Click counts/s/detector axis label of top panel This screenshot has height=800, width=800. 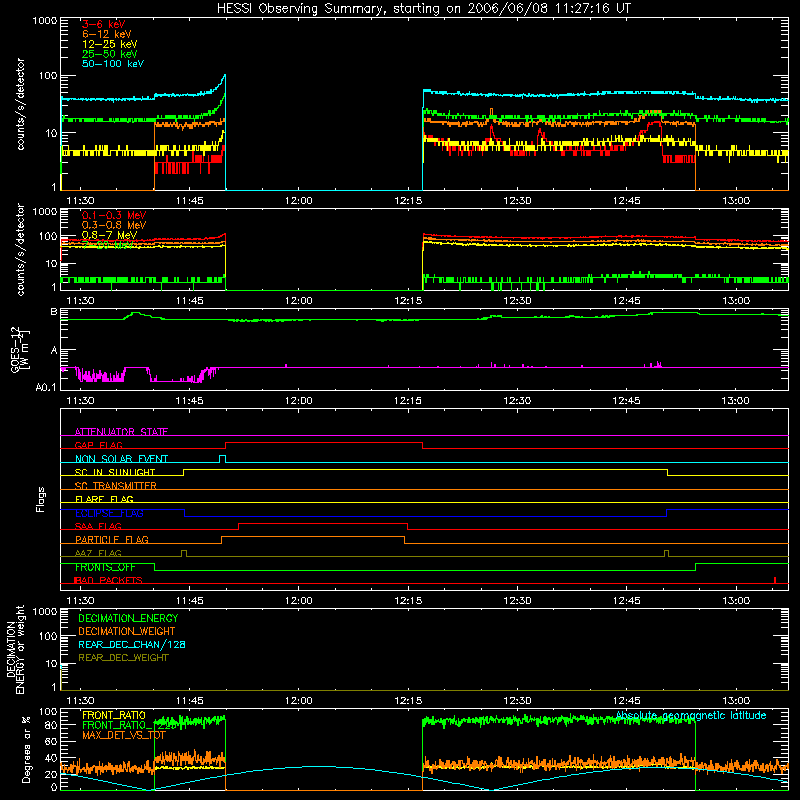coord(20,104)
